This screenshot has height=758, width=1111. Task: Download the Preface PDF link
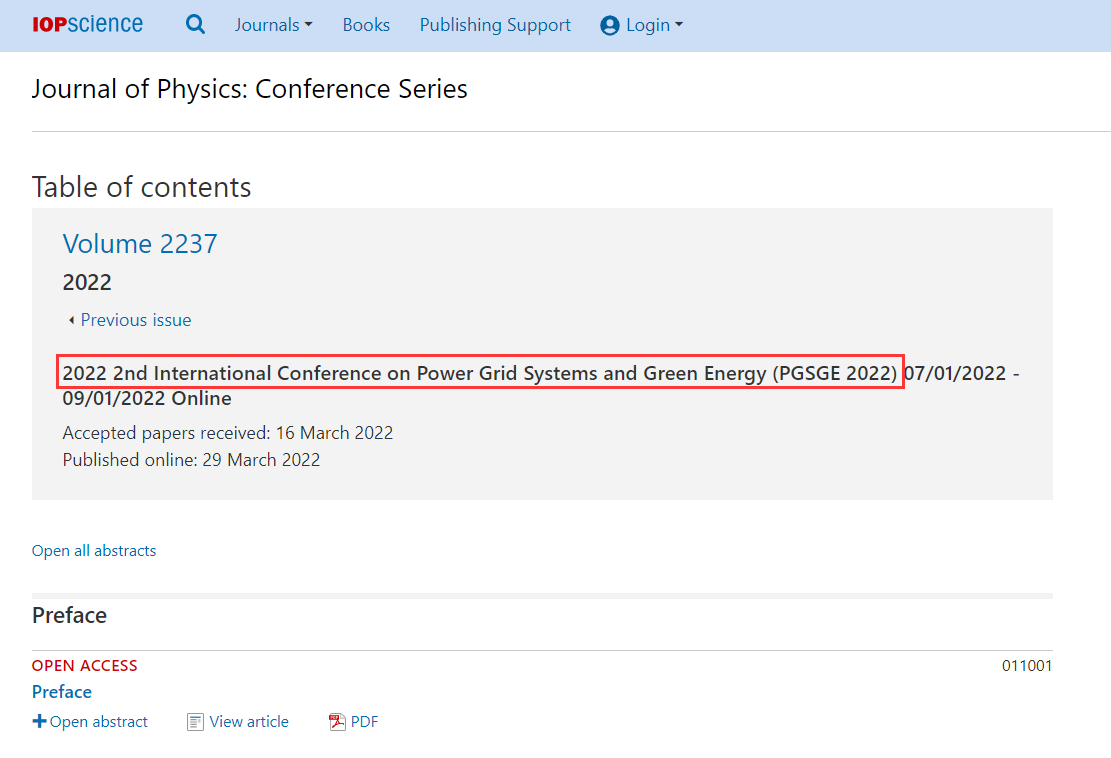(364, 721)
